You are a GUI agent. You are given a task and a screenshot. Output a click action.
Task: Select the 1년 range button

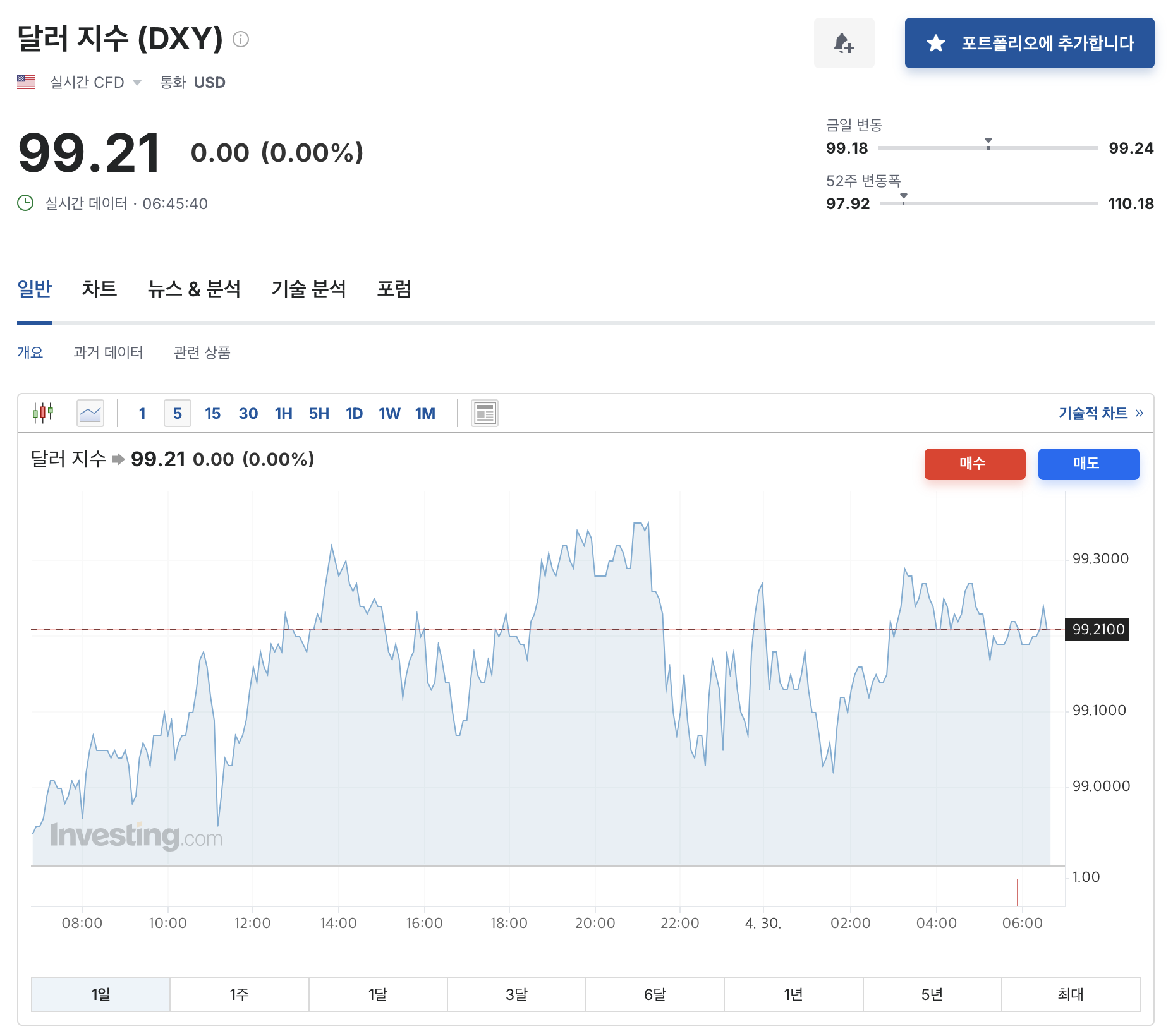794,994
